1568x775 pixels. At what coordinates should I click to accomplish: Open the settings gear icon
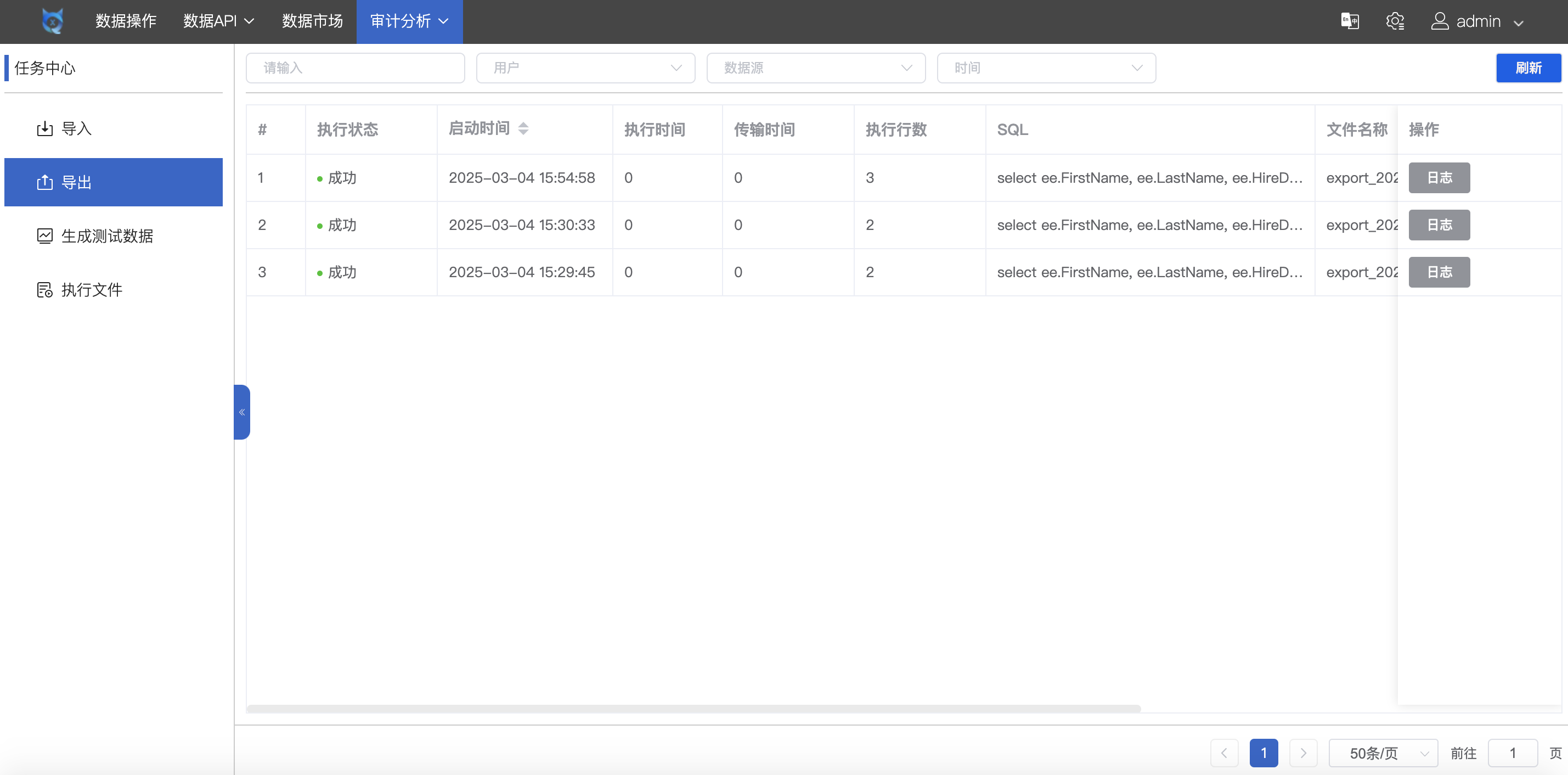tap(1395, 21)
